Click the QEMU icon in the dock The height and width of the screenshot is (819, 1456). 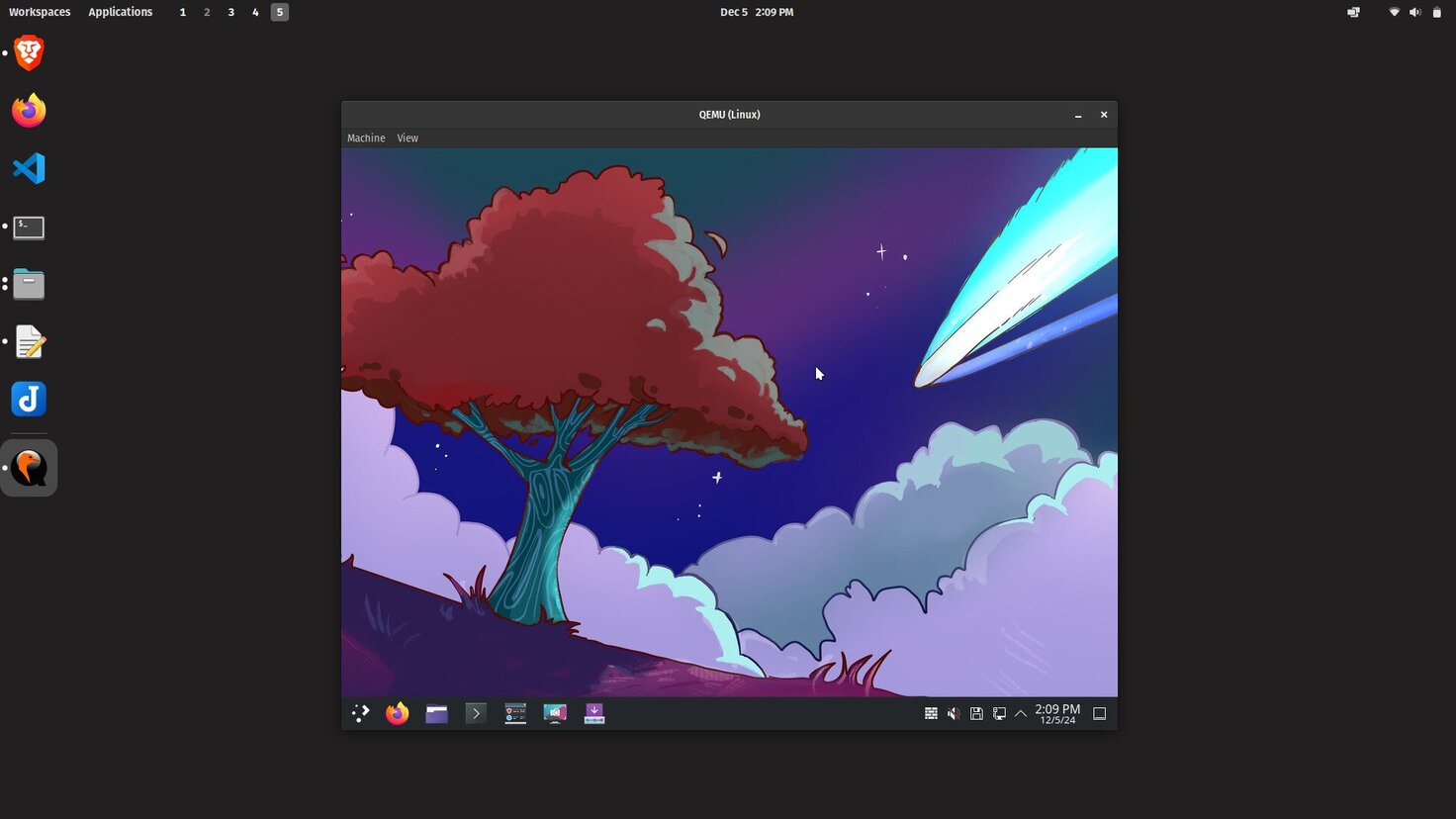(29, 468)
